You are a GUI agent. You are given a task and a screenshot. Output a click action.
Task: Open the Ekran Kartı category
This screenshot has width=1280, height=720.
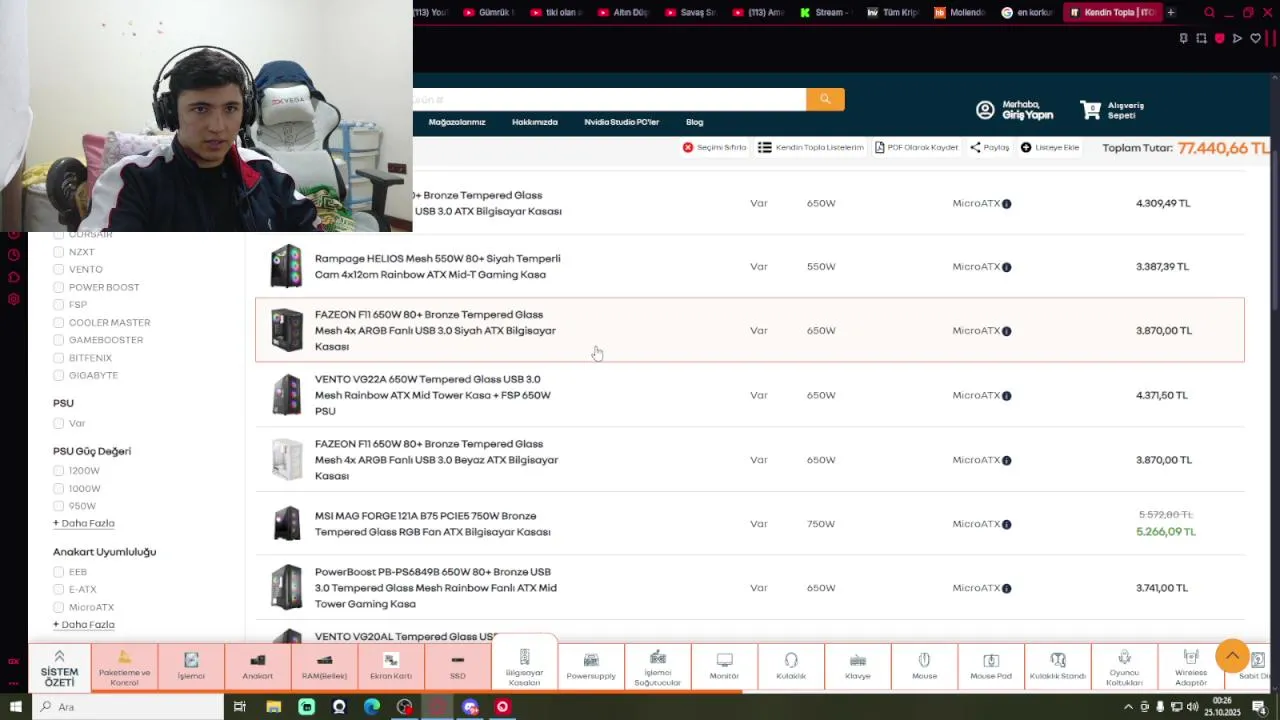[x=391, y=667]
